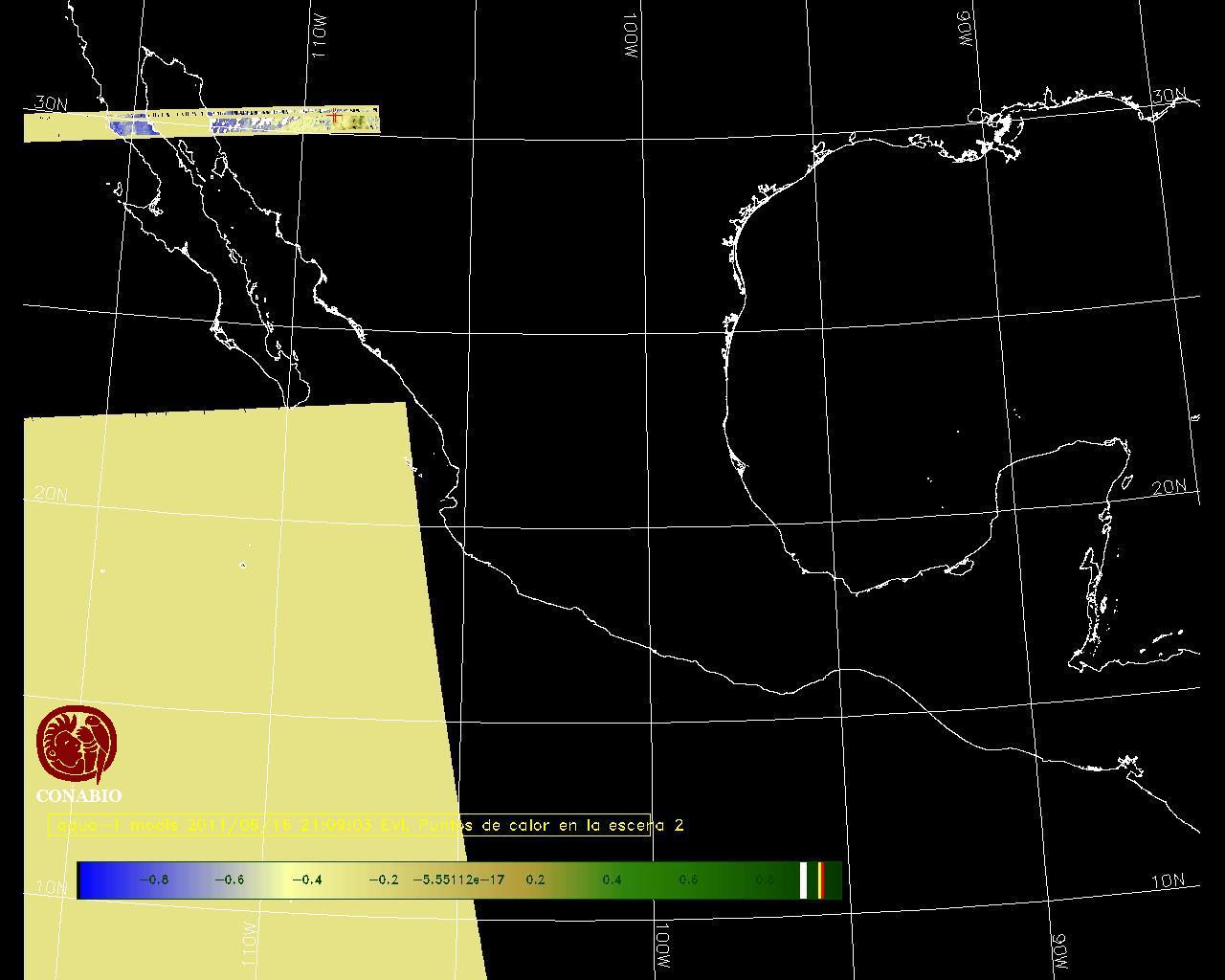Click the white stripe in the color bar
Image resolution: width=1225 pixels, height=980 pixels.
click(x=803, y=880)
